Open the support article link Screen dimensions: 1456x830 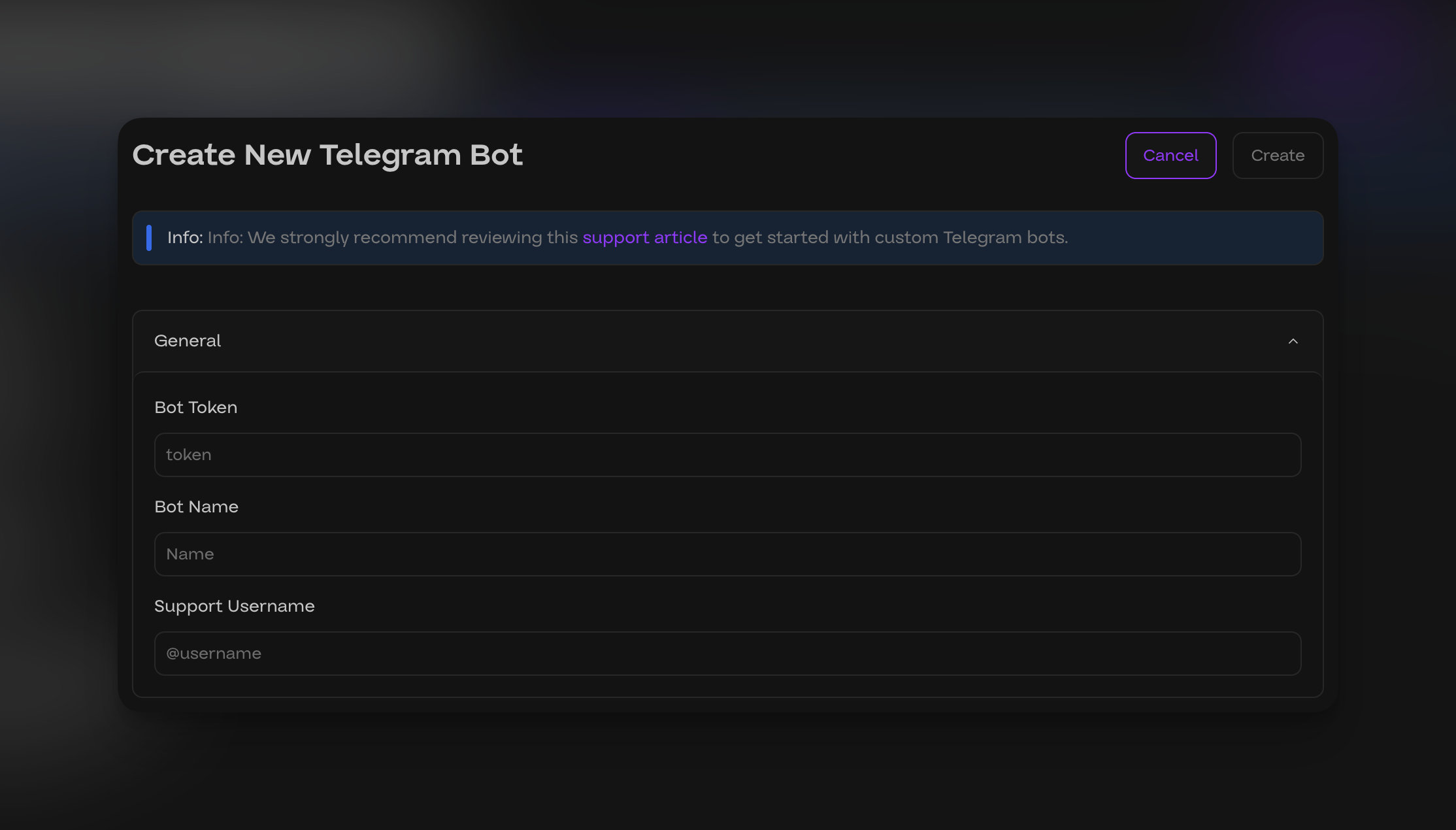point(645,238)
